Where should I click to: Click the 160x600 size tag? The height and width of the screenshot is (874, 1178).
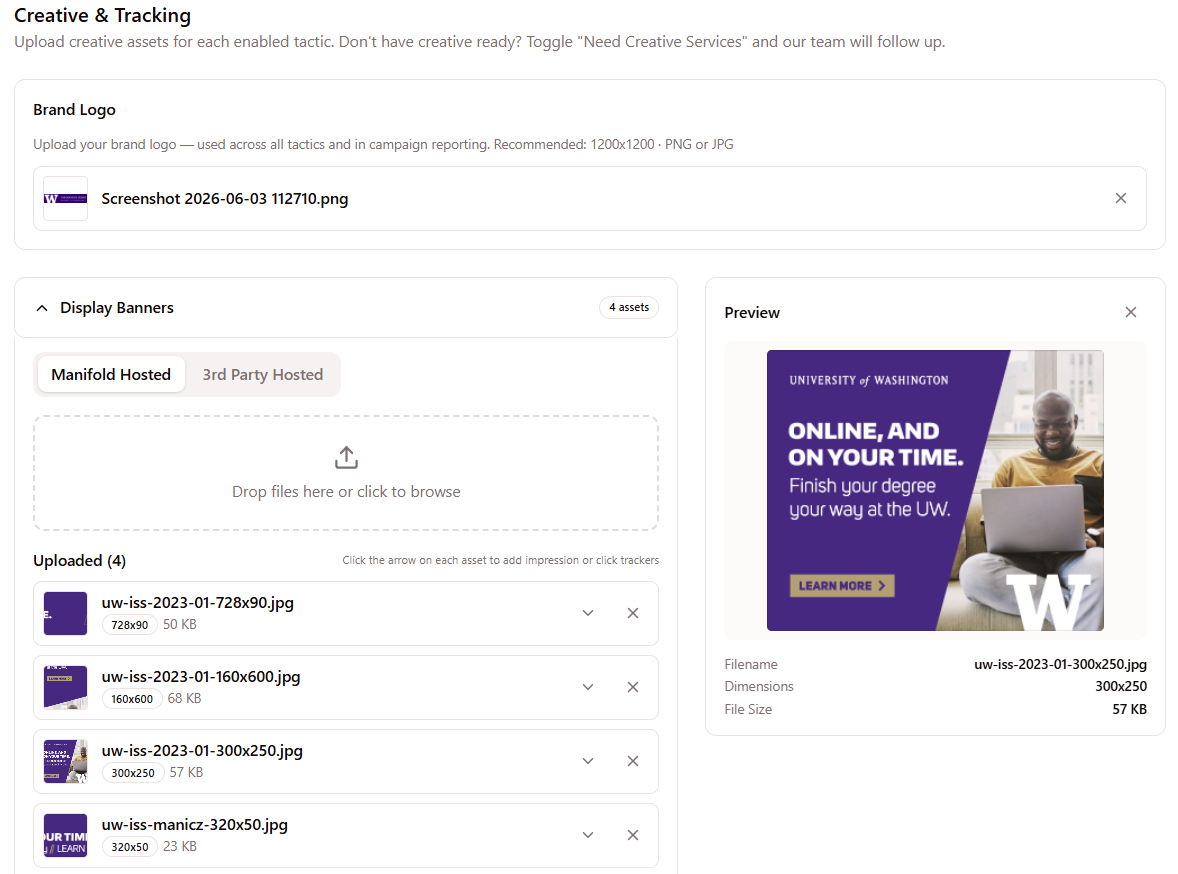pos(132,699)
